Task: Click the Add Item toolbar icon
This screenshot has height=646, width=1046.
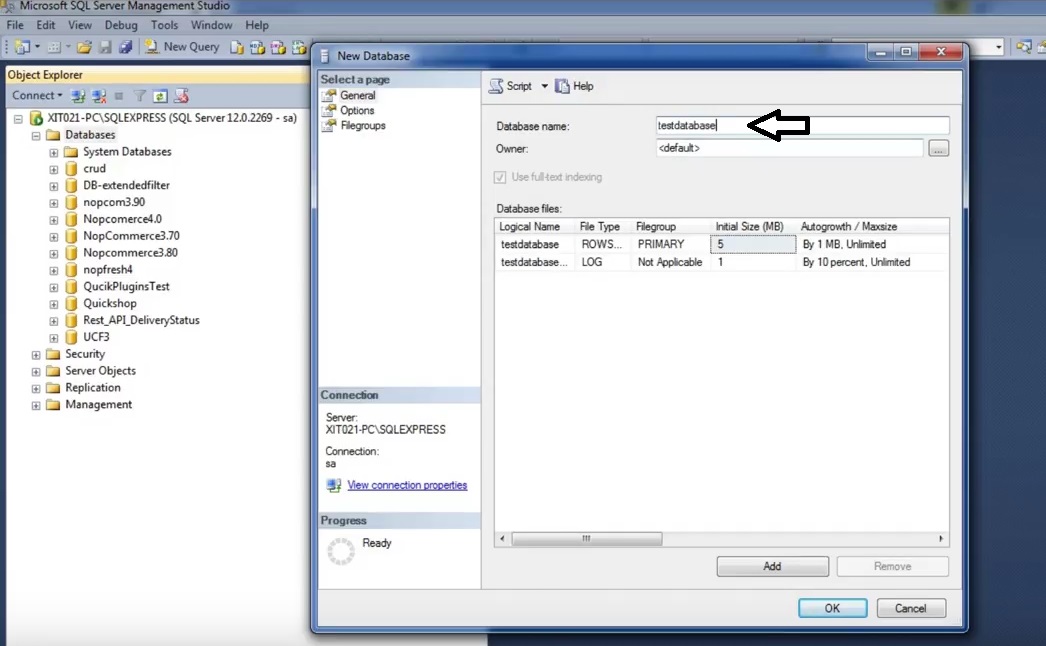Action: coord(54,47)
